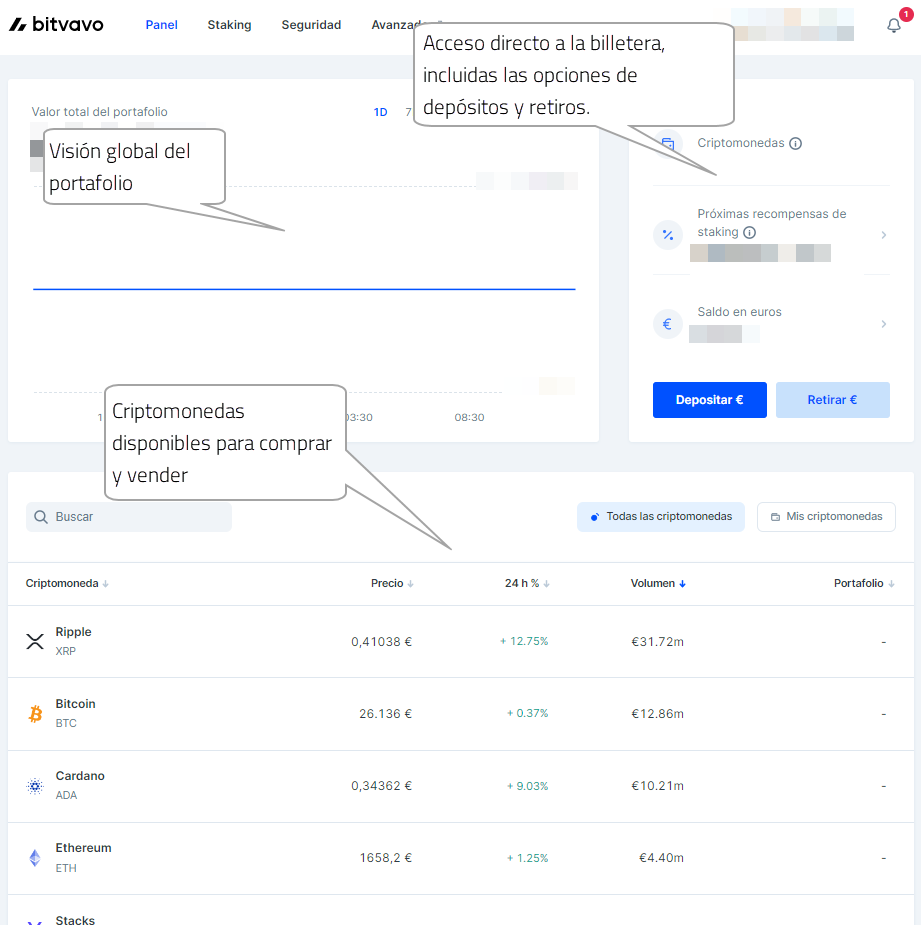Select the 1D chart time range
921x925 pixels.
point(380,112)
